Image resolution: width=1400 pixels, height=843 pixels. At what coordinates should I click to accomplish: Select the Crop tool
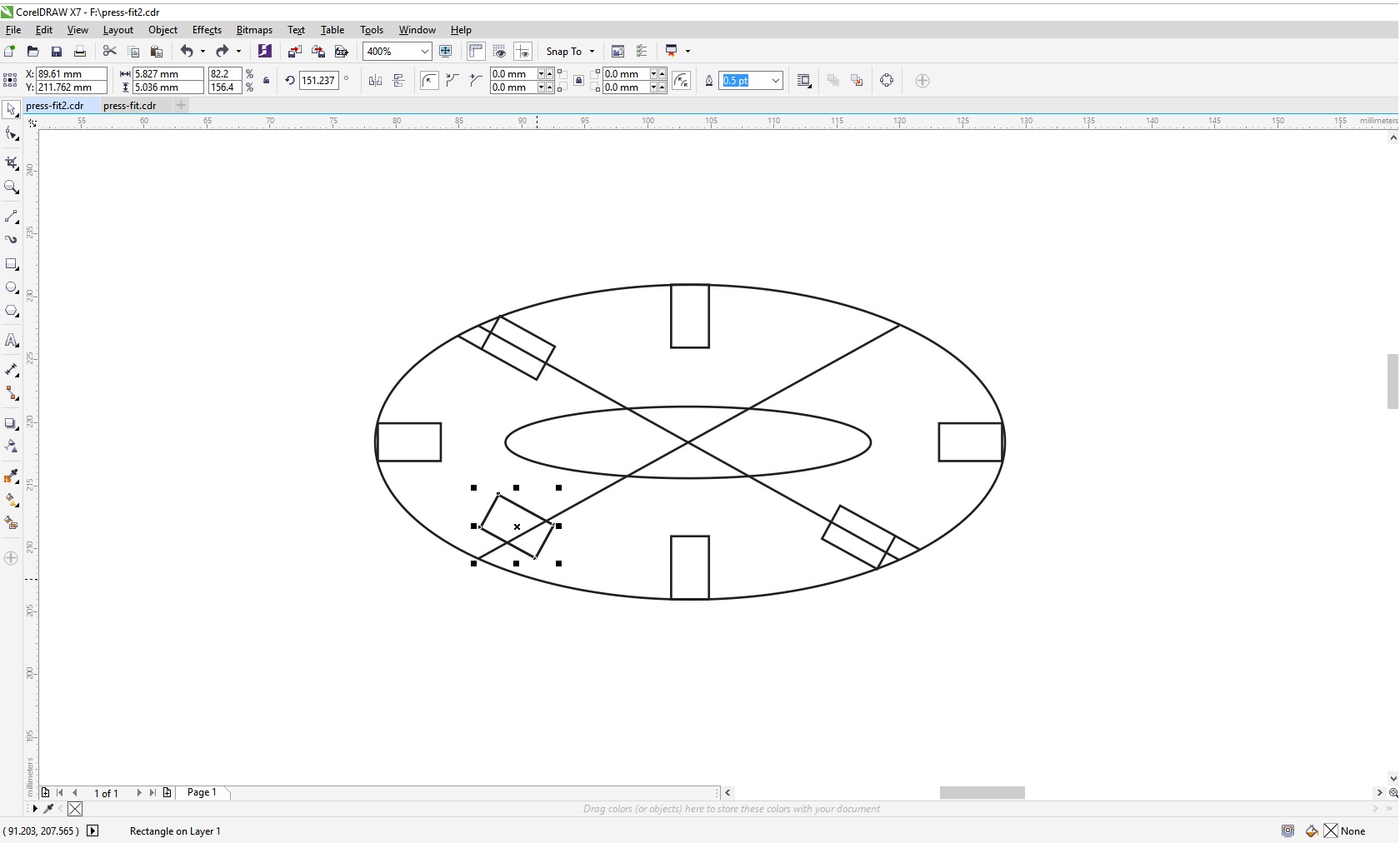click(x=12, y=162)
